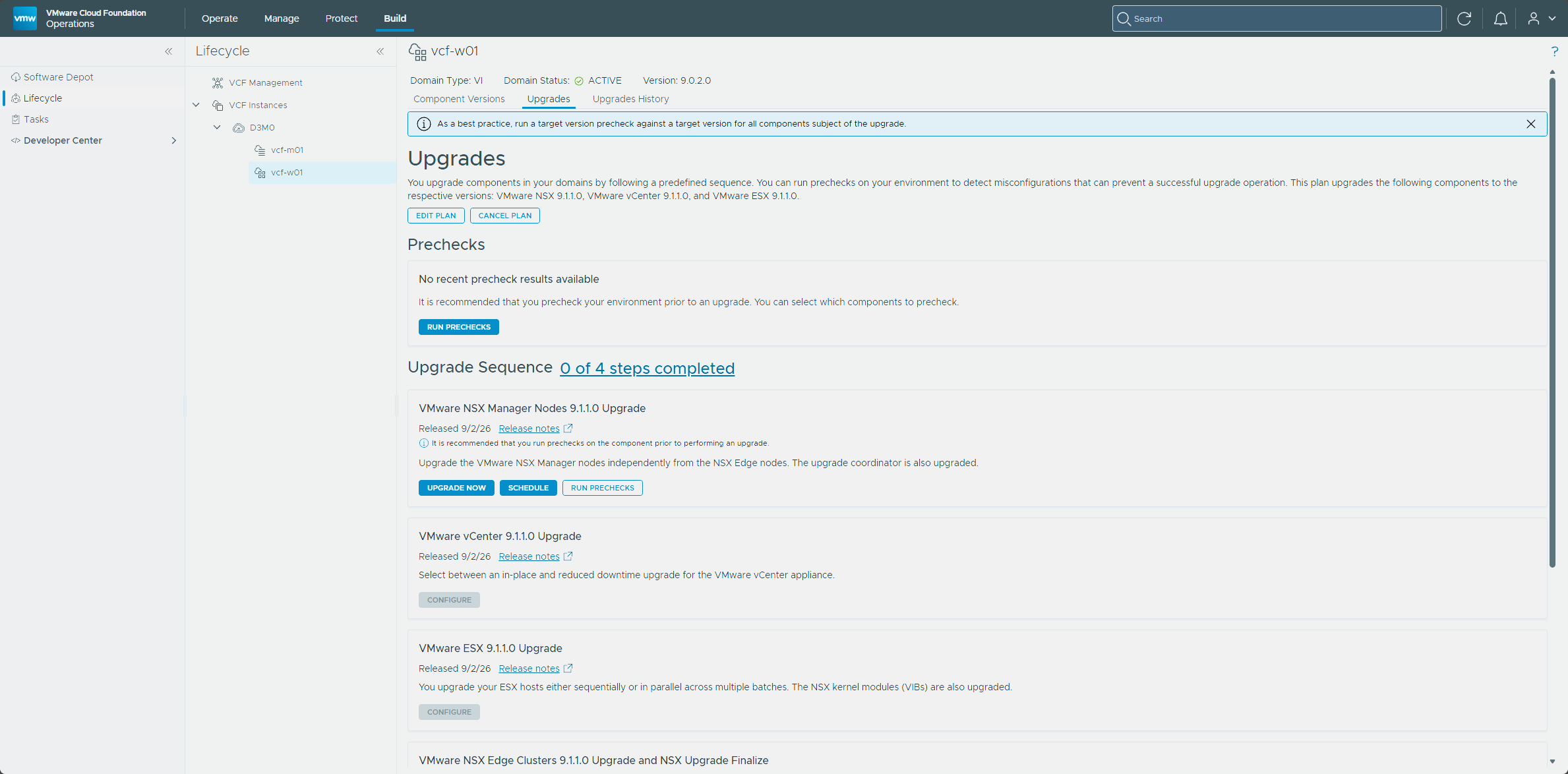The image size is (1568, 774).
Task: Click the Tasks clipboard icon
Action: click(16, 119)
